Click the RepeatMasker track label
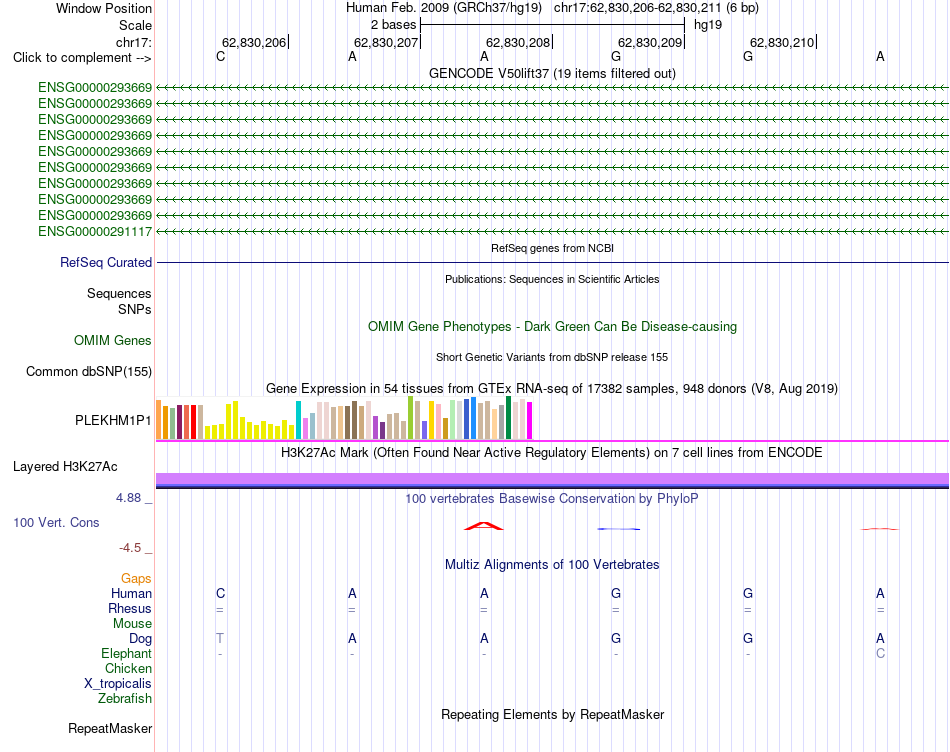 click(110, 728)
